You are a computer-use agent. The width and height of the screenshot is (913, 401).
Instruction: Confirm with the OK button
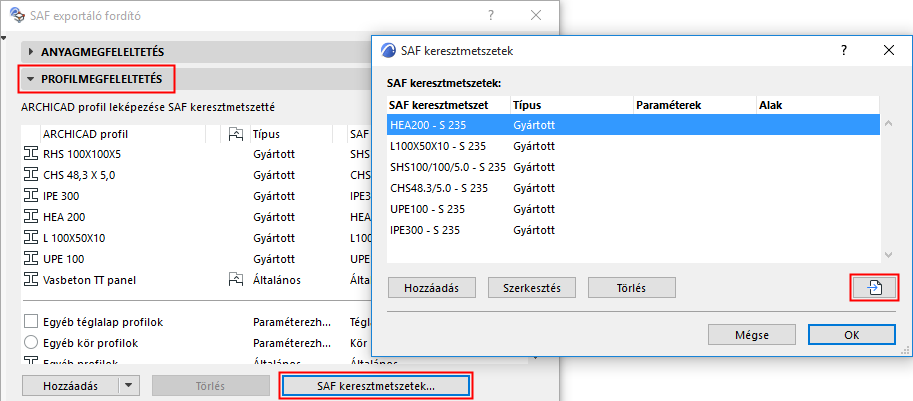click(851, 335)
